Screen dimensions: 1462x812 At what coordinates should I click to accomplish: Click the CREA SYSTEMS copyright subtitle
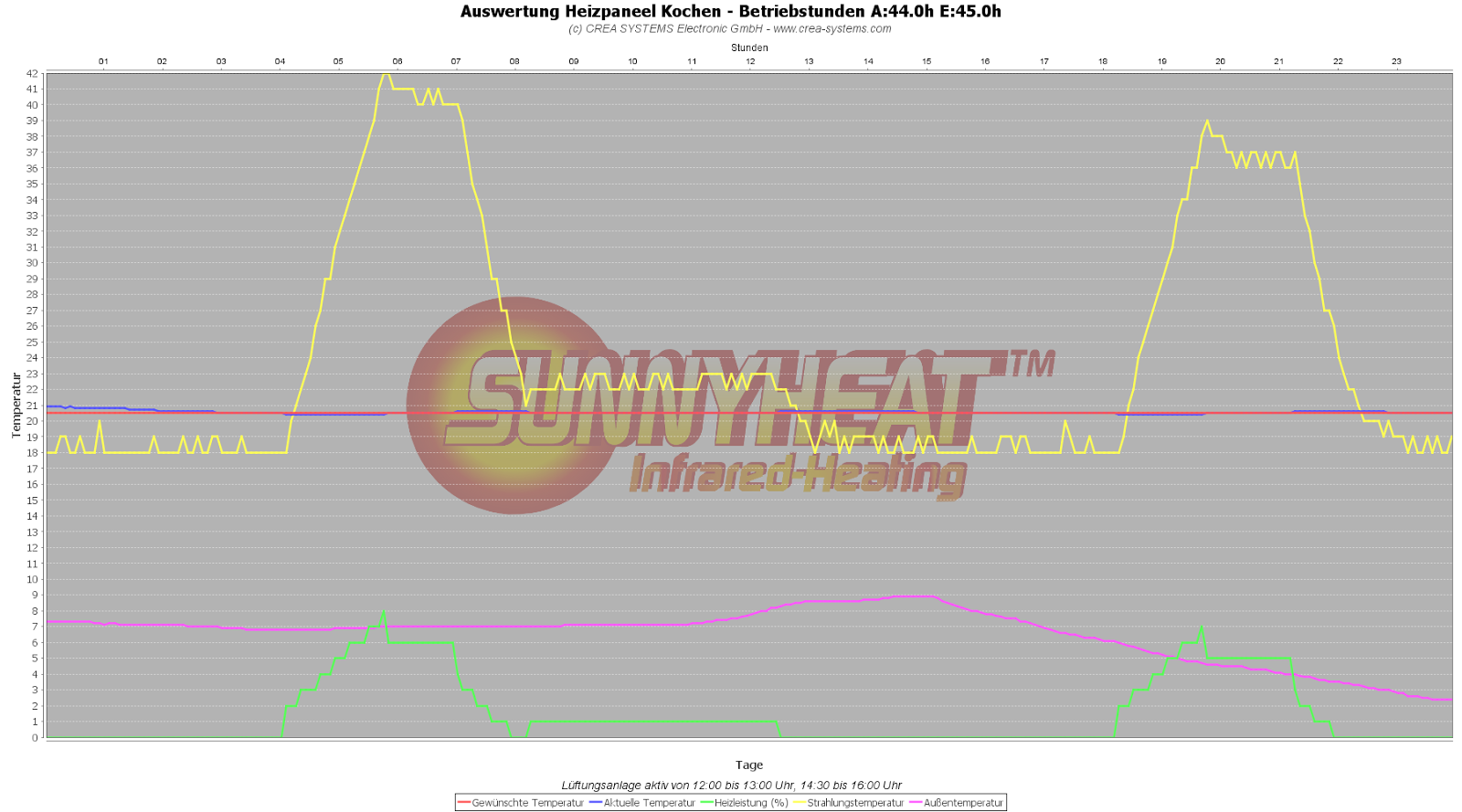click(730, 28)
